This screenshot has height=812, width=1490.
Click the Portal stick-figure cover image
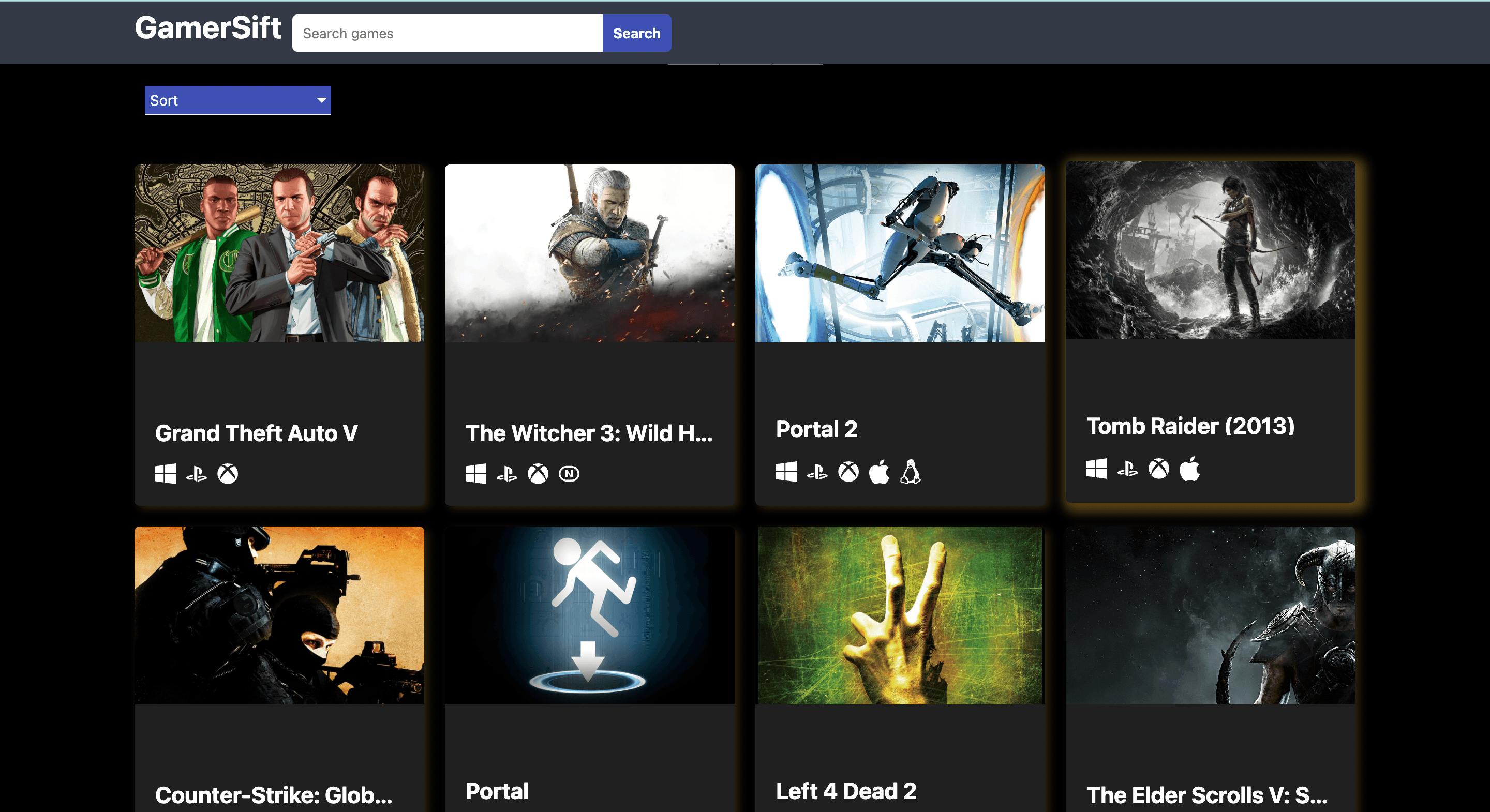click(x=589, y=615)
